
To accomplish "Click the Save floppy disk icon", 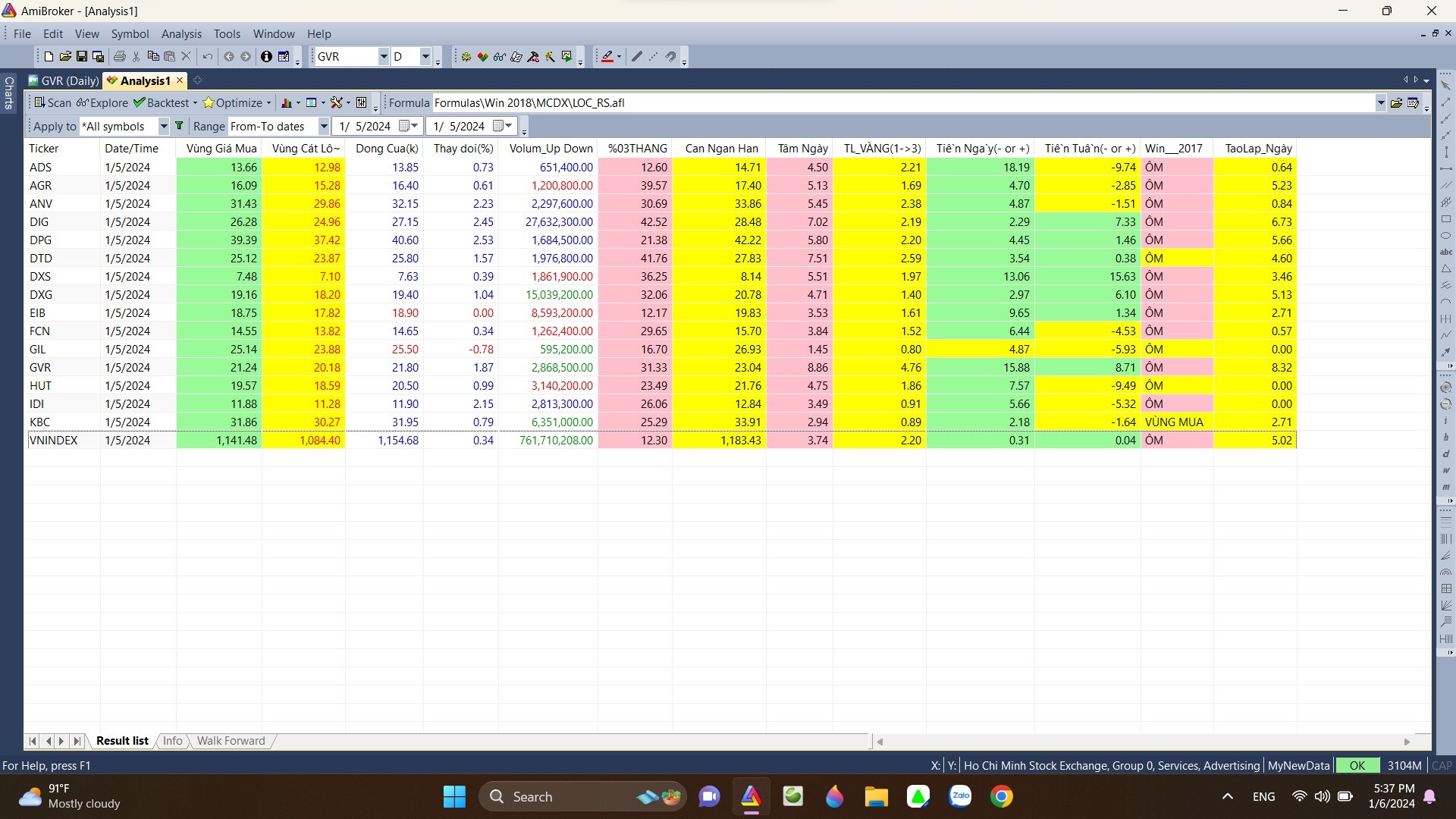I will tap(82, 57).
